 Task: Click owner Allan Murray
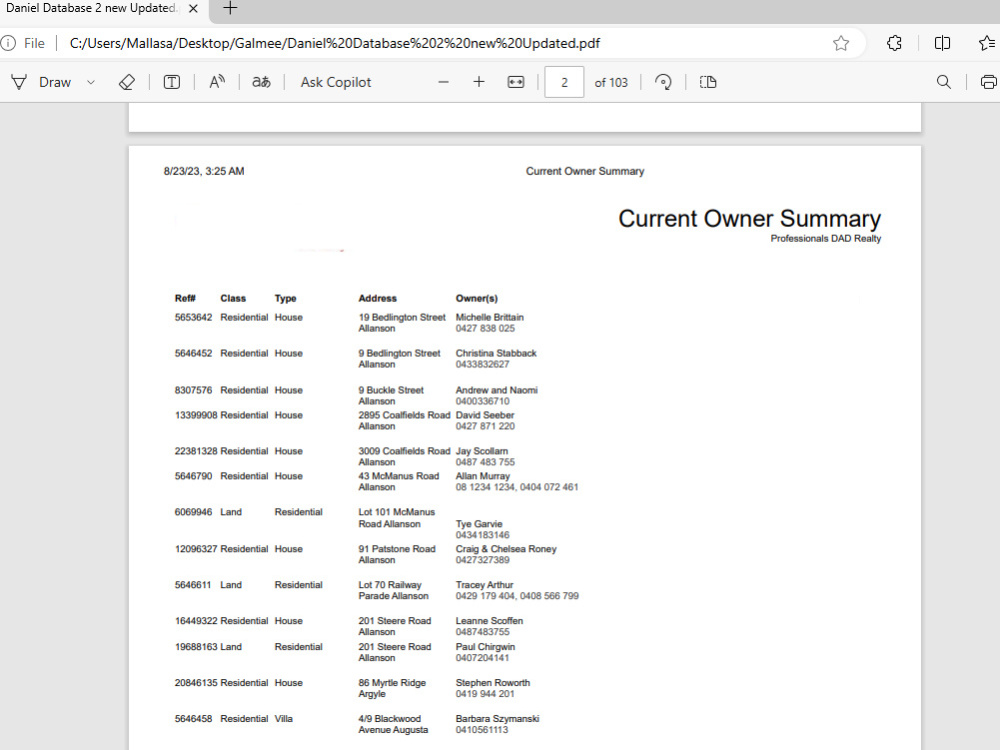coord(483,476)
